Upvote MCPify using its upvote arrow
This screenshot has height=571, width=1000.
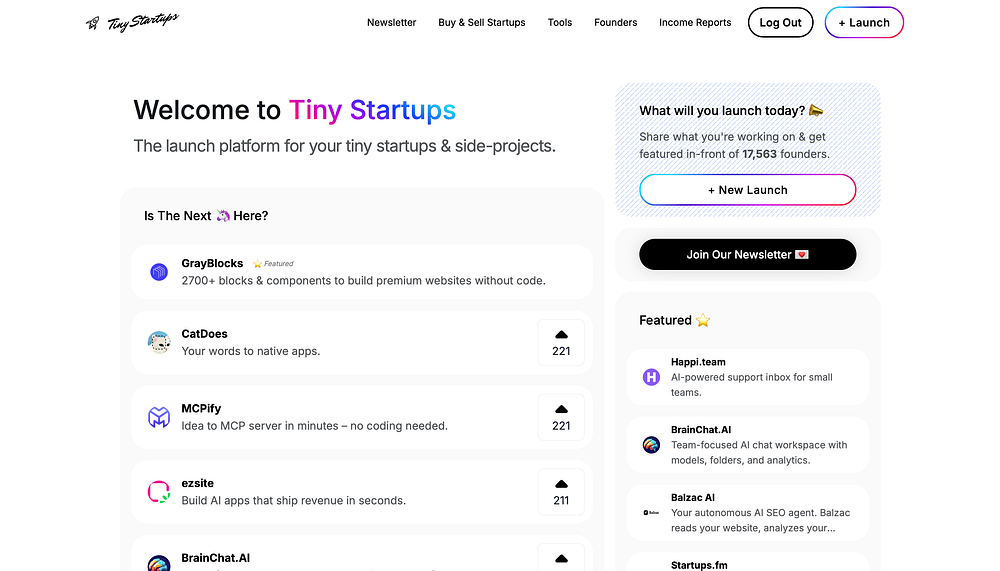point(561,417)
